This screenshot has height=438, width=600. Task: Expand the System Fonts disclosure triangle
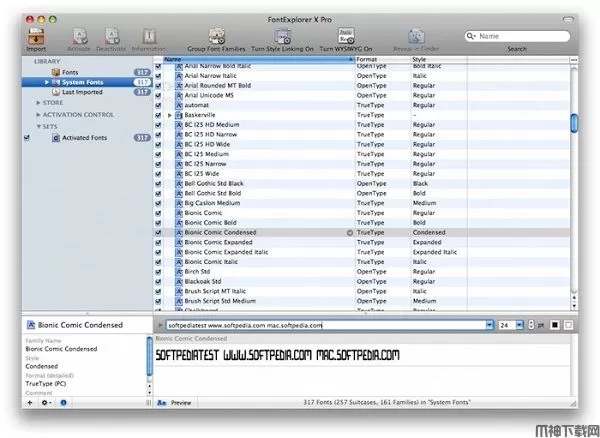pyautogui.click(x=47, y=82)
